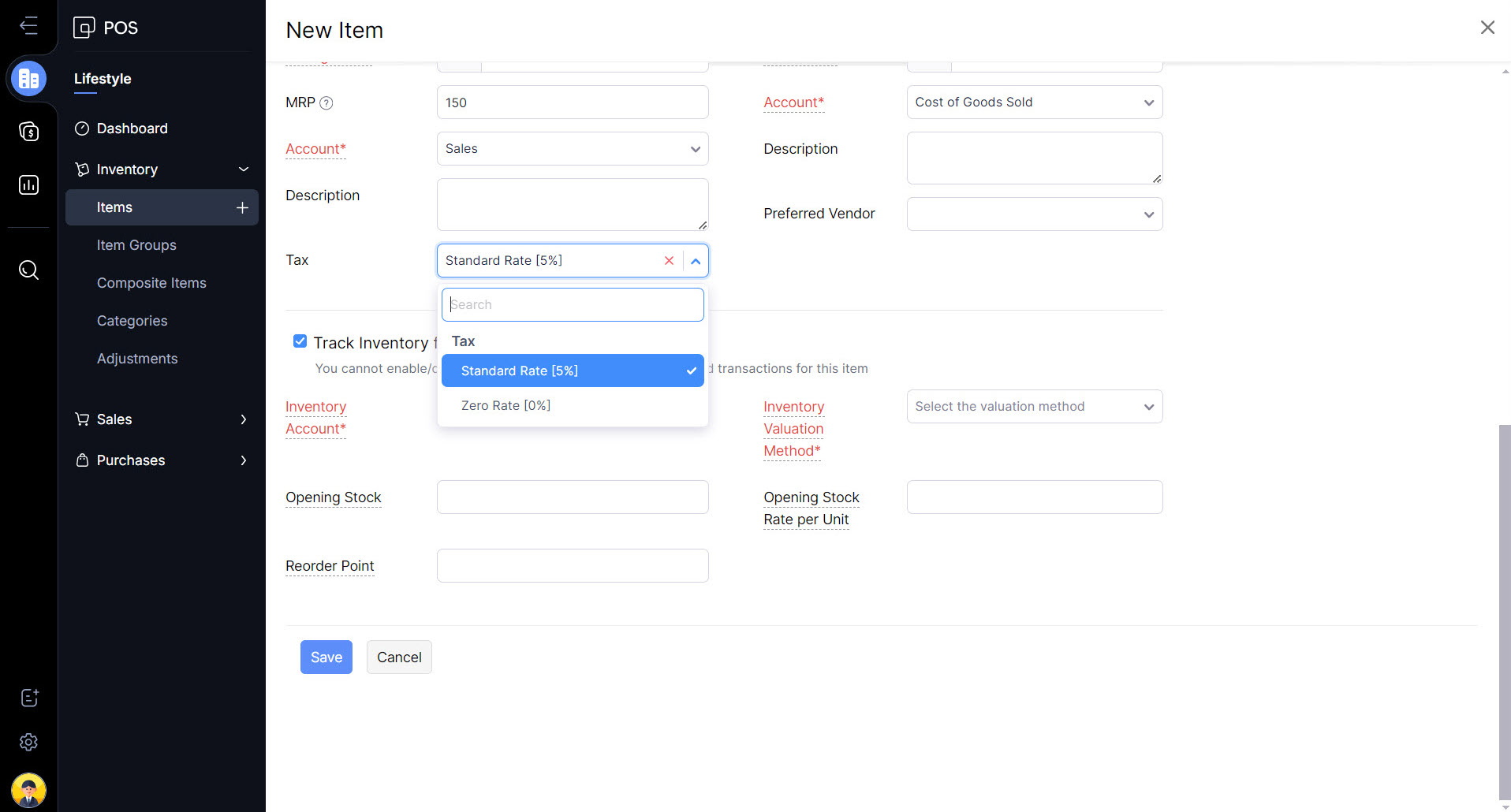Image resolution: width=1511 pixels, height=812 pixels.
Task: Click the plus icon next to Items
Action: click(x=242, y=207)
